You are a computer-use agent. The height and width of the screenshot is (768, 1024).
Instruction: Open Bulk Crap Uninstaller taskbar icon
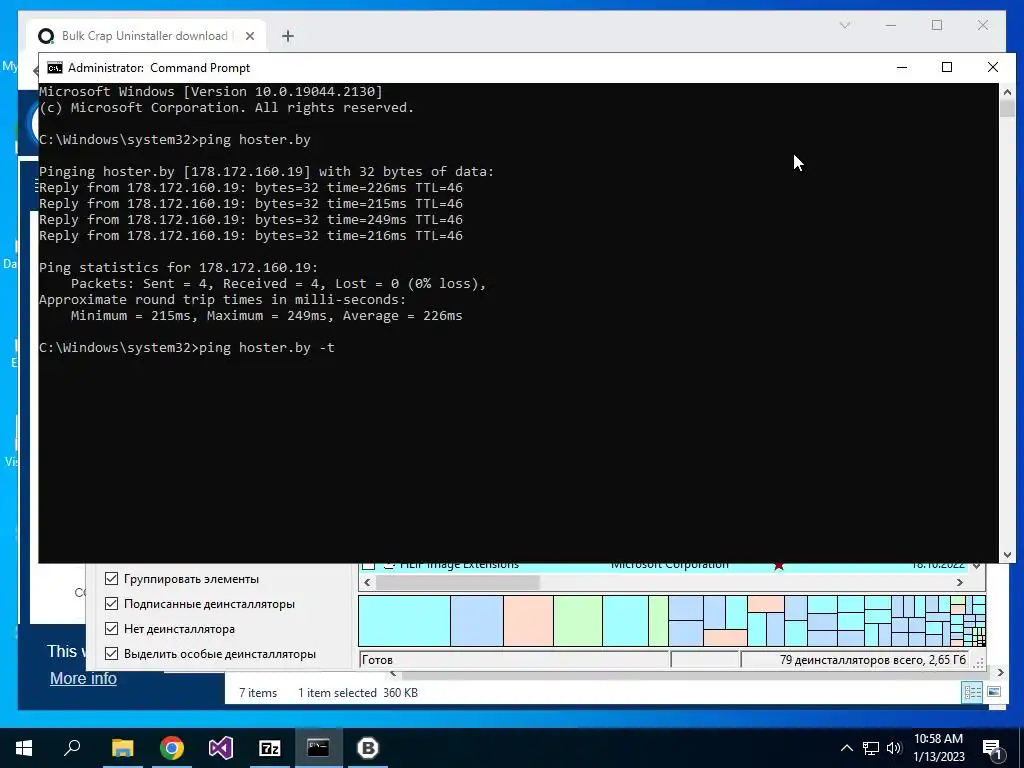[368, 748]
